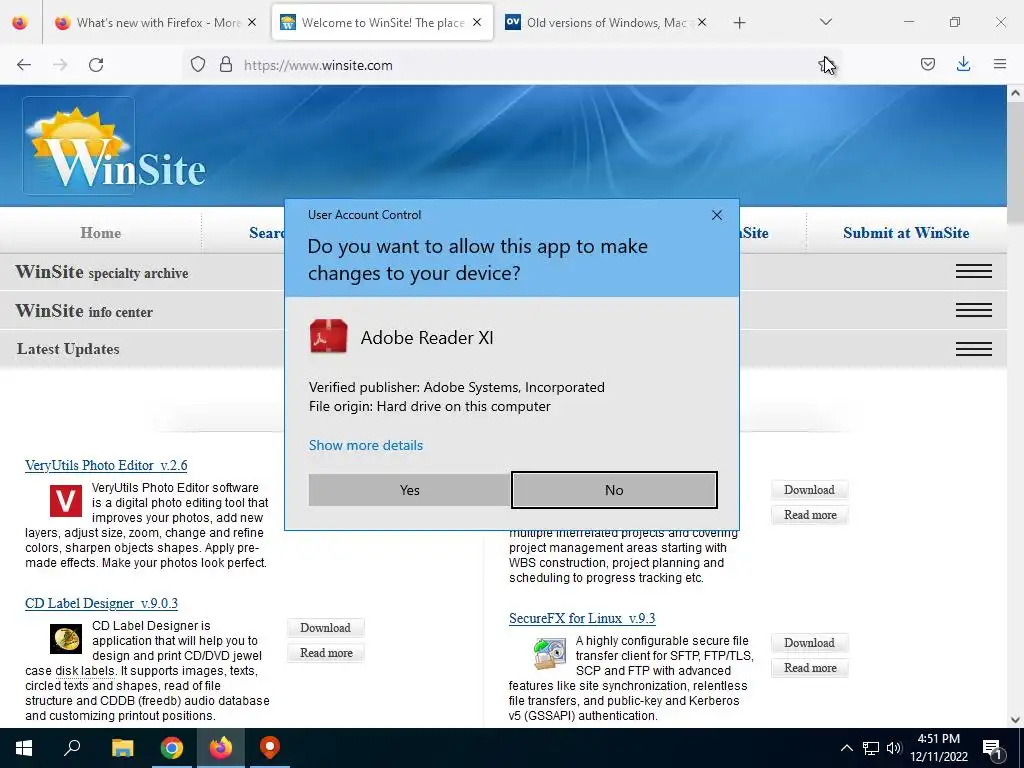The height and width of the screenshot is (768, 1024).
Task: Open the Home menu item
Action: (101, 233)
